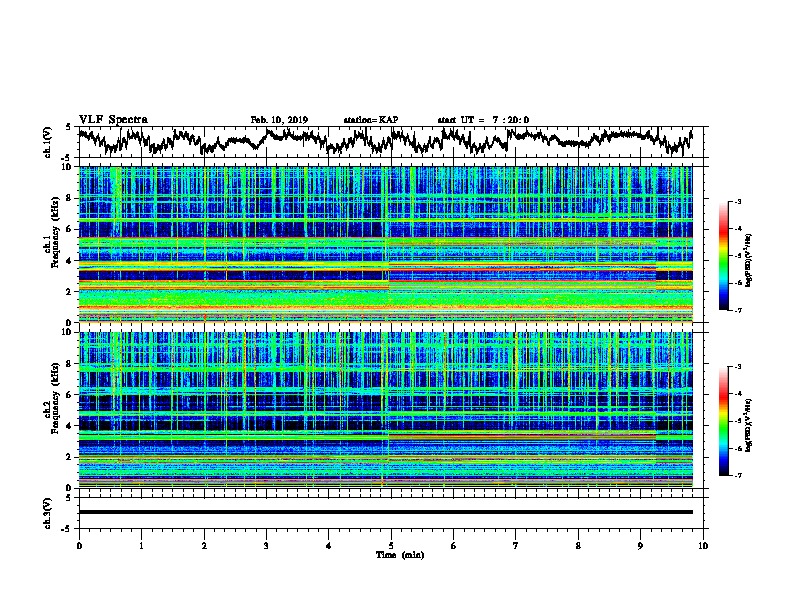This screenshot has height=612, width=792.
Task: Click the time axis tick label '6'
Action: (453, 546)
